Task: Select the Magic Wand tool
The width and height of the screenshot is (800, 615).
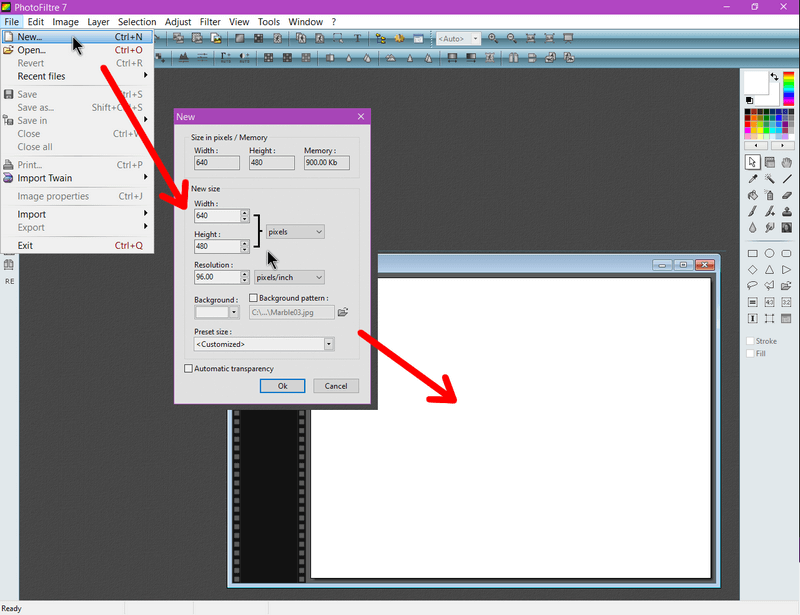Action: tap(770, 179)
